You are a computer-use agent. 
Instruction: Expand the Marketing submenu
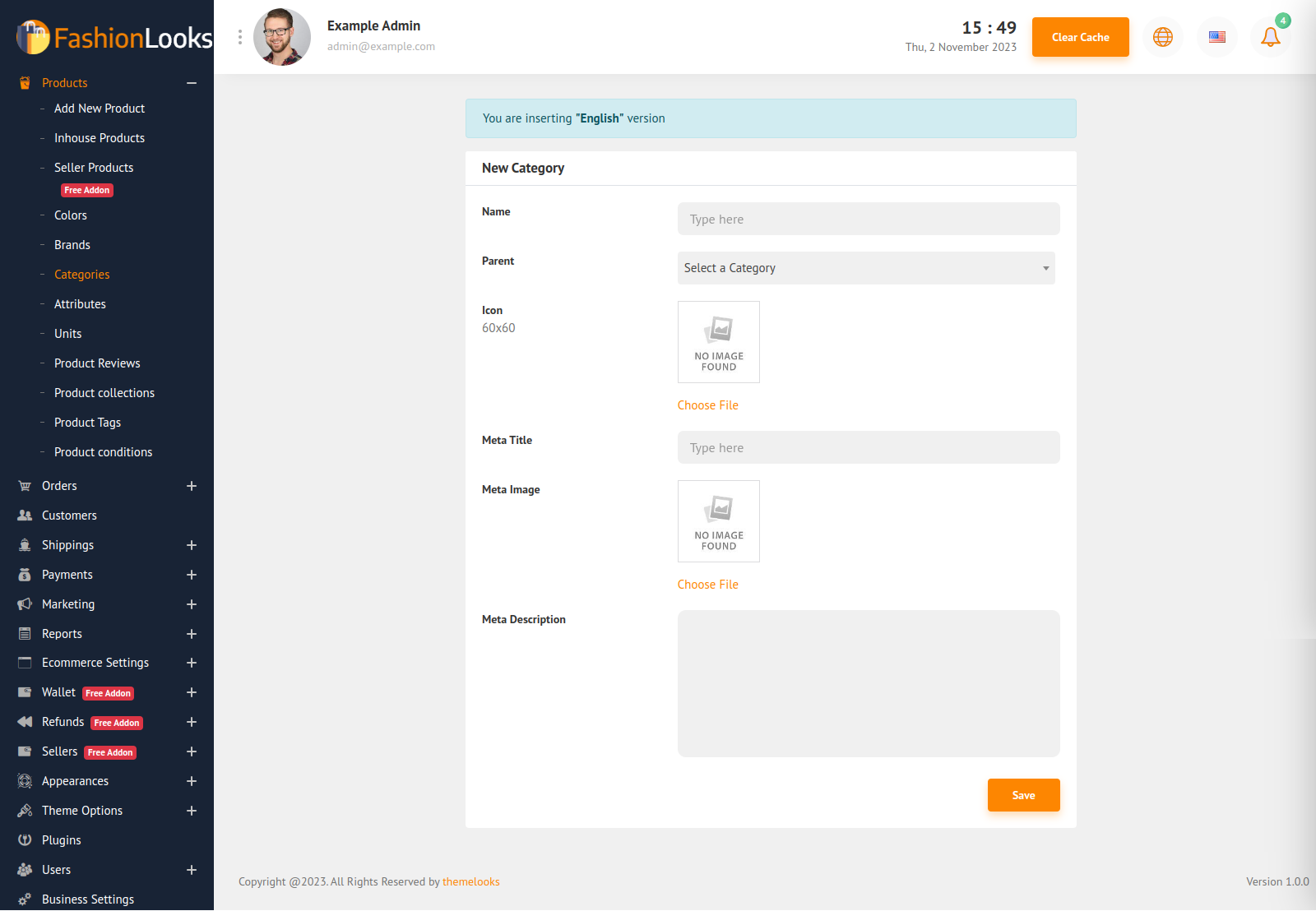click(192, 604)
